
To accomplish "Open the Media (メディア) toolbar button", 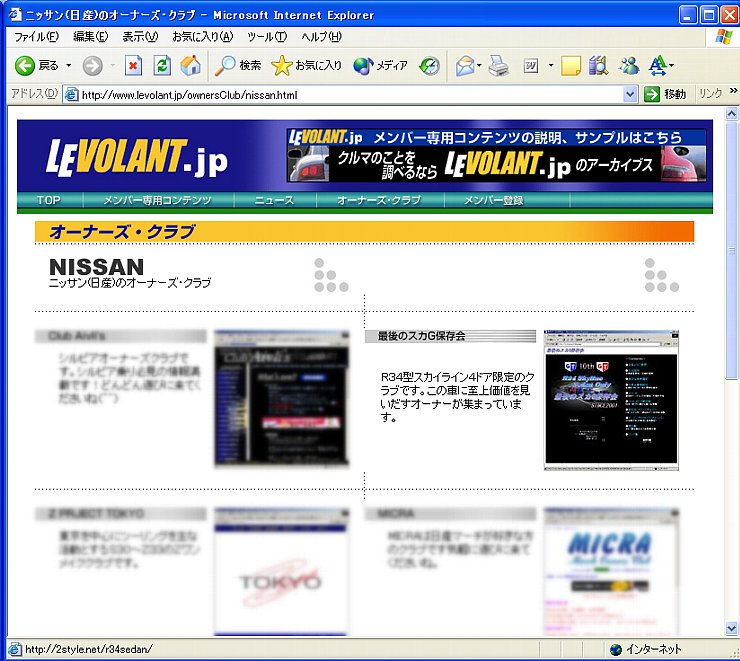I will [380, 66].
